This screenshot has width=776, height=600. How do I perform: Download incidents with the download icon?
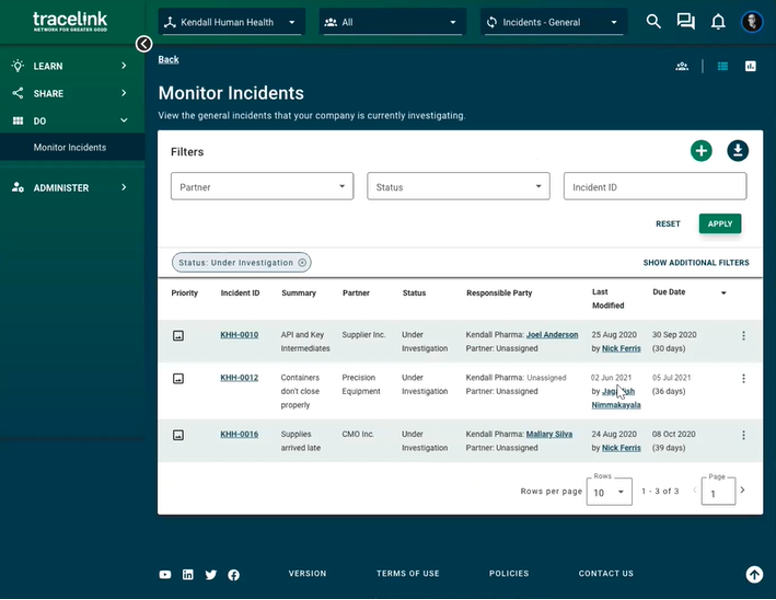pos(737,150)
